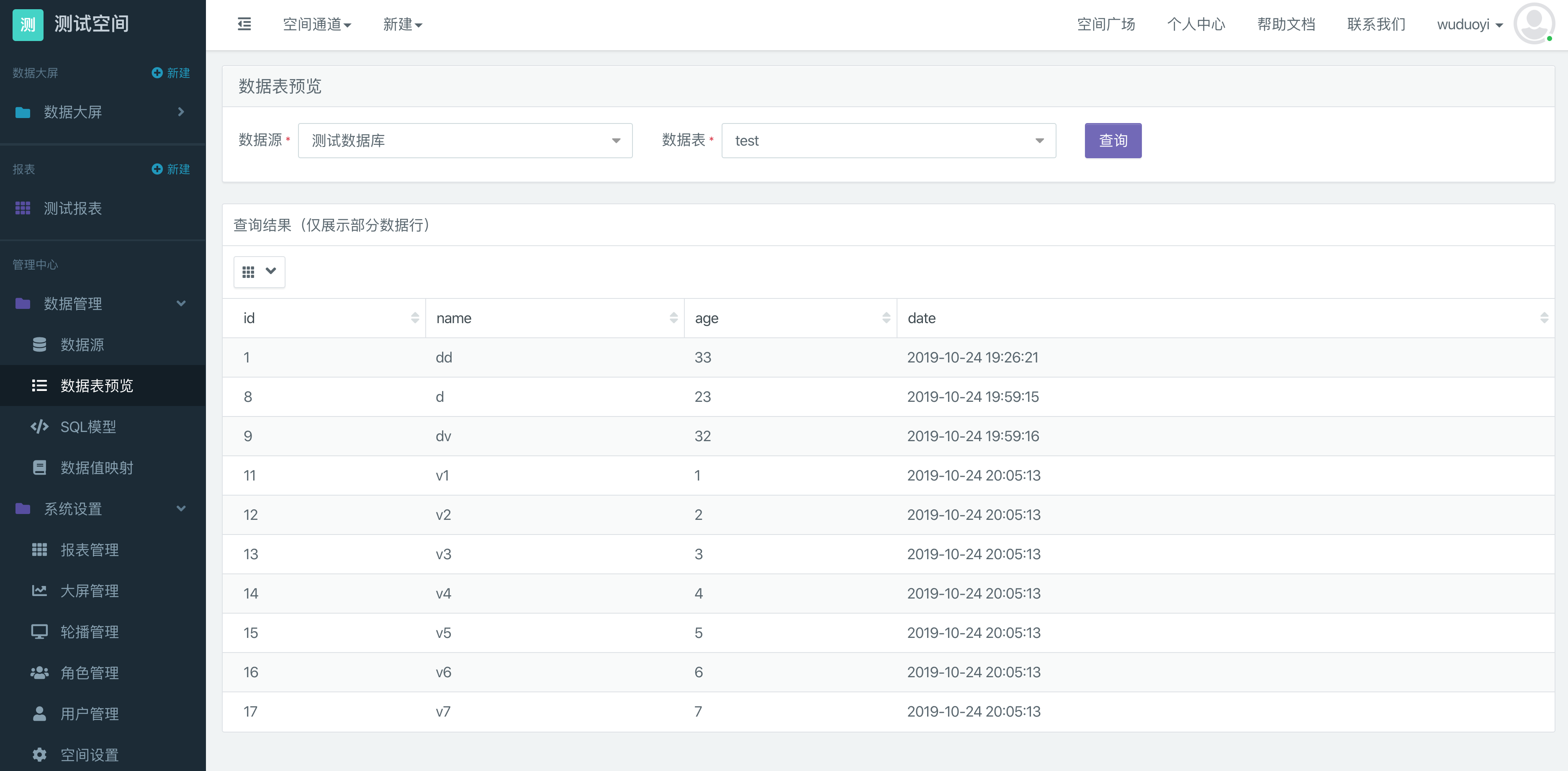
Task: Click id cell '12'
Action: click(251, 515)
